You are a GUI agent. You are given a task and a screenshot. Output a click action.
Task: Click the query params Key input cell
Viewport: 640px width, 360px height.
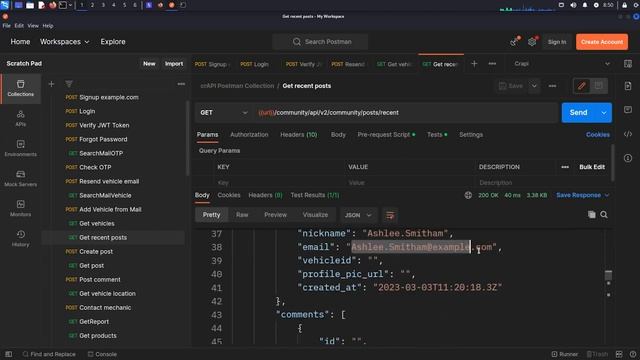[278, 182]
